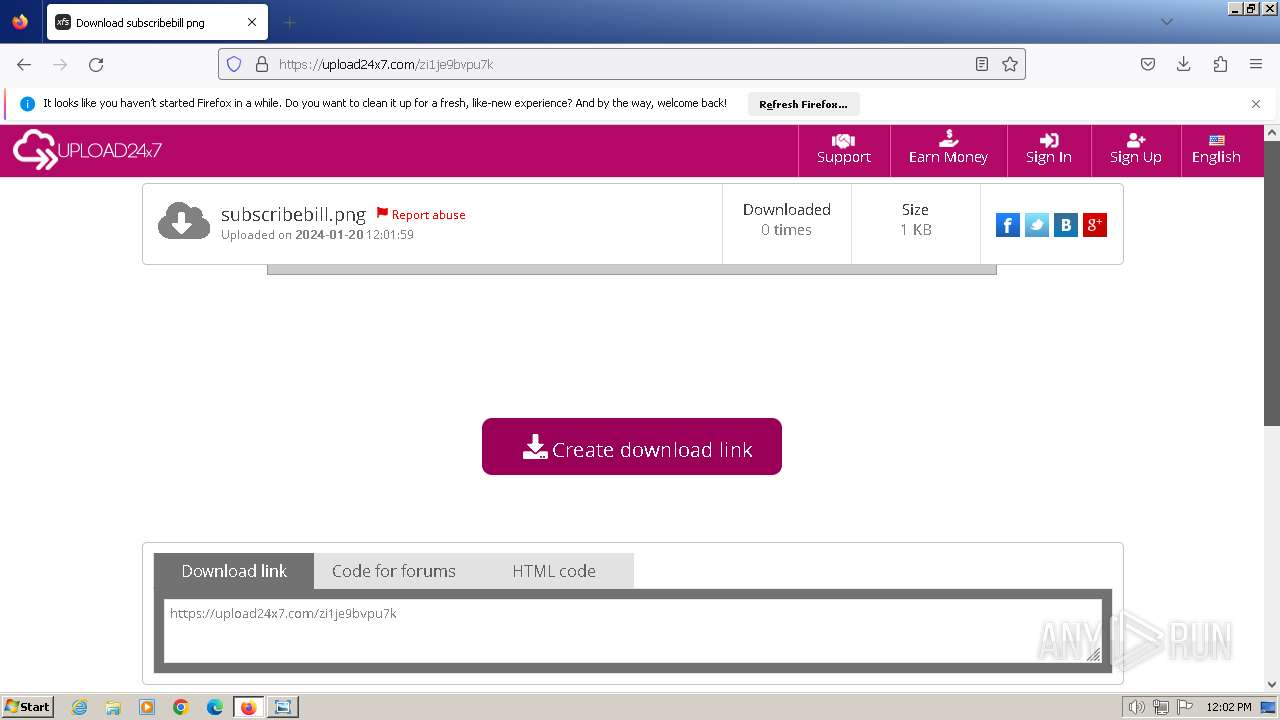Click the Action Center flag tray icon
This screenshot has height=720, width=1280.
(1184, 707)
